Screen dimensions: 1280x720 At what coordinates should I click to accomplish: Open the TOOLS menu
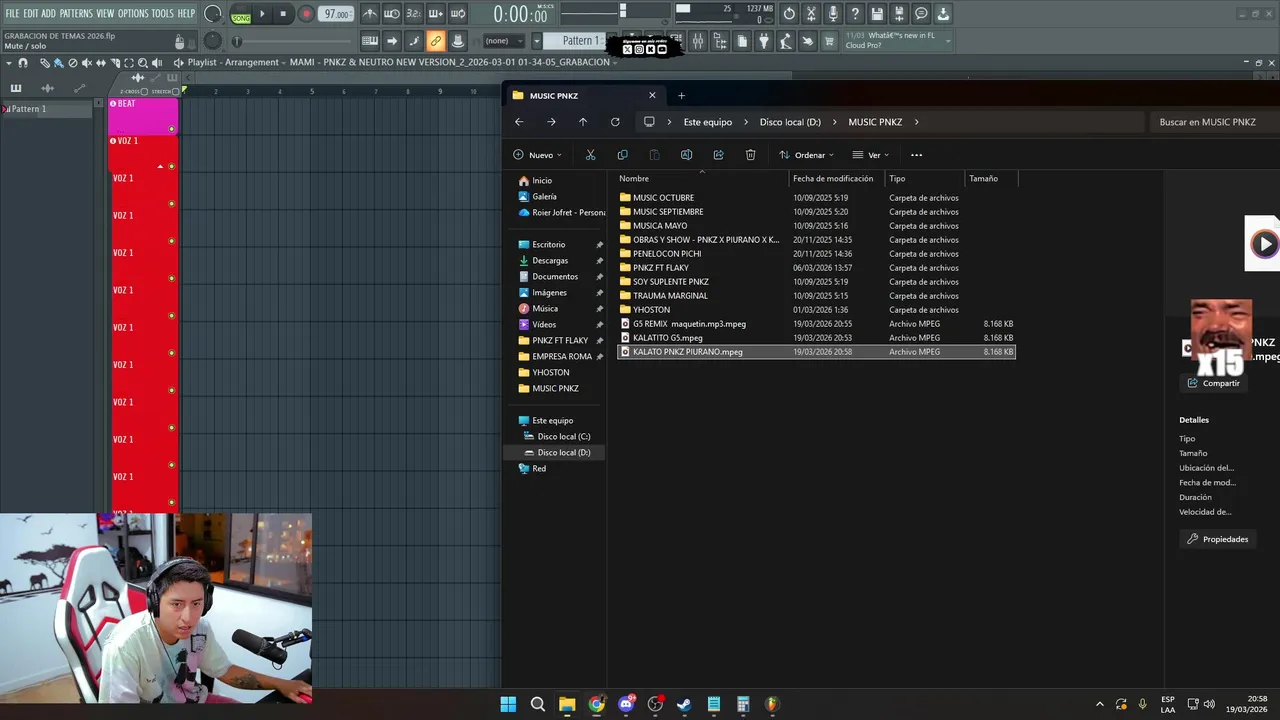point(162,14)
